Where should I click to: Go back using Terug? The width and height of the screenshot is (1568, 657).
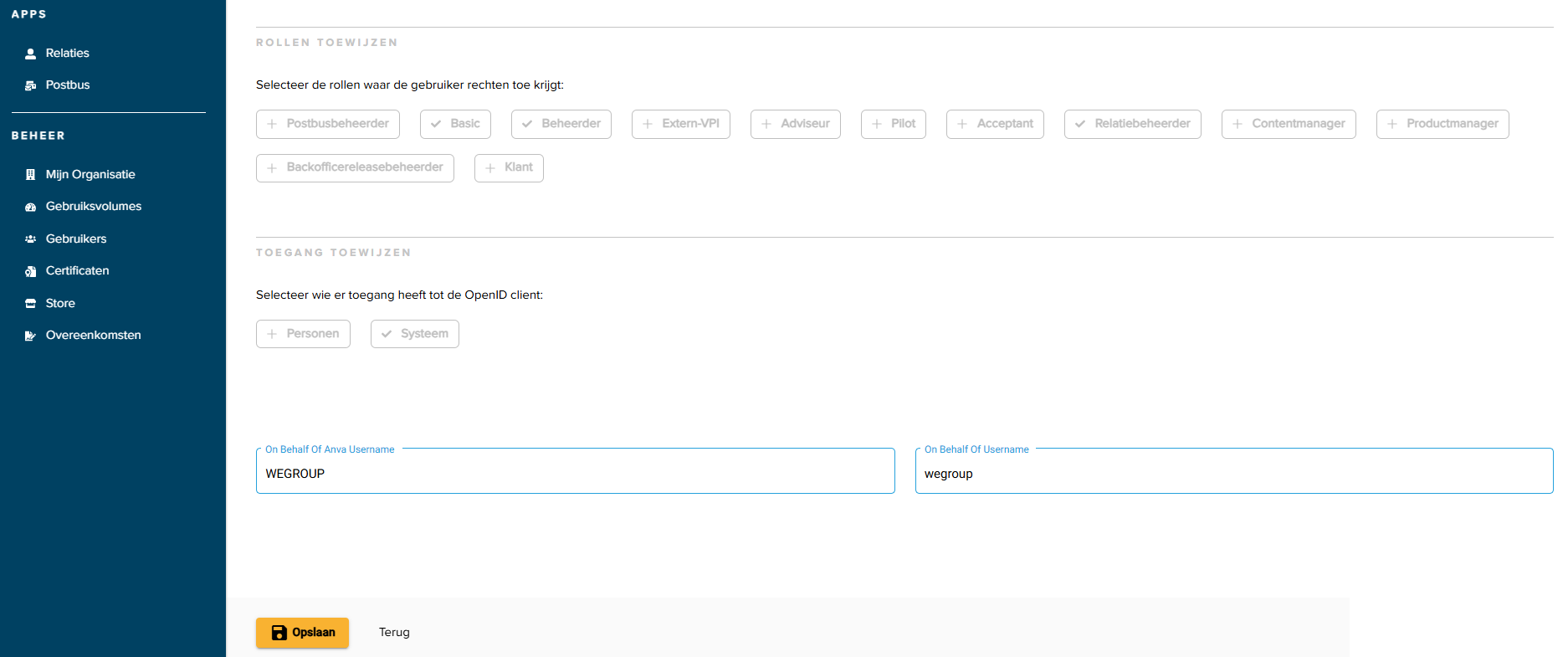click(x=394, y=633)
